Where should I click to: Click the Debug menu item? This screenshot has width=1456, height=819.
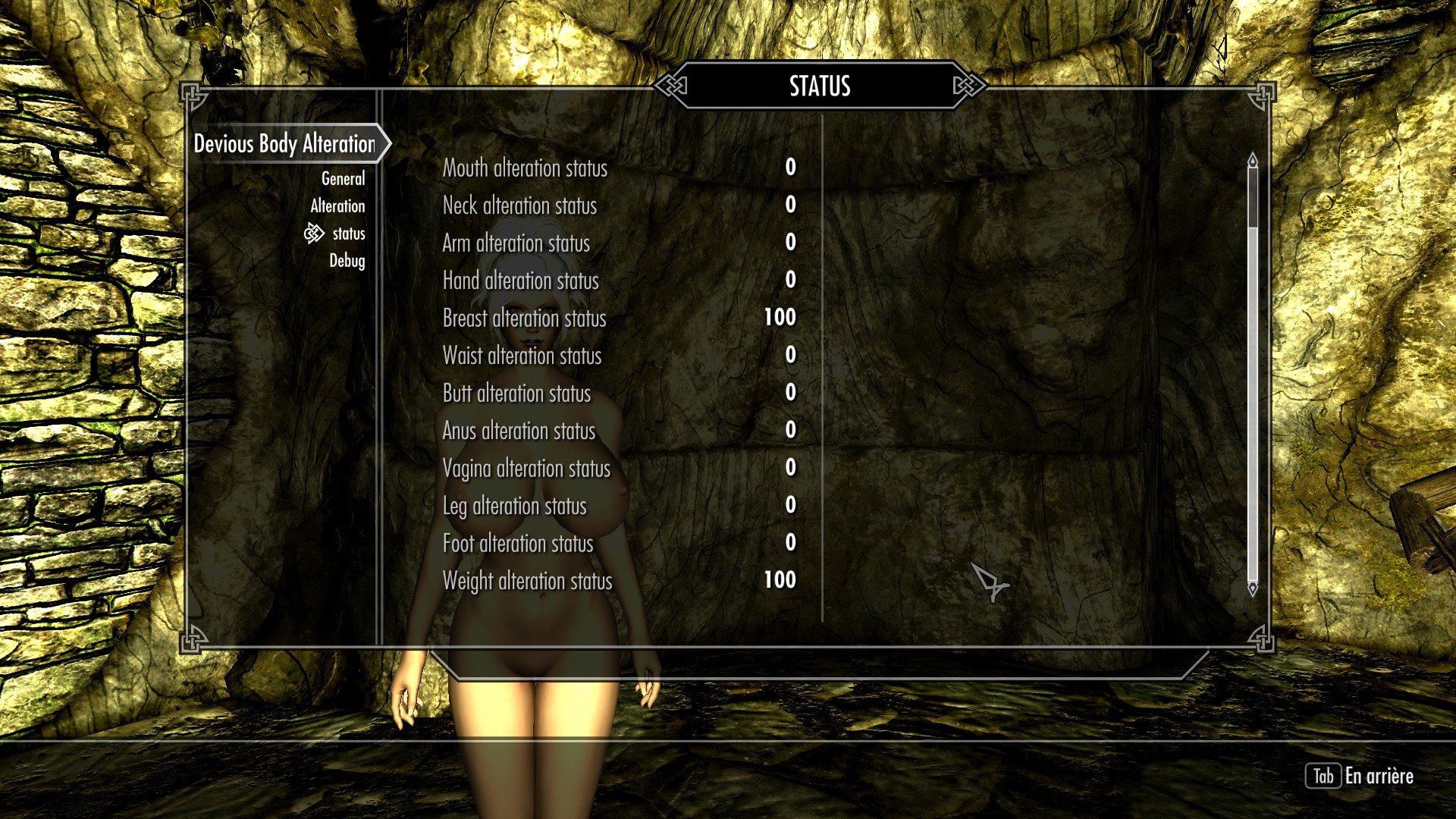346,260
